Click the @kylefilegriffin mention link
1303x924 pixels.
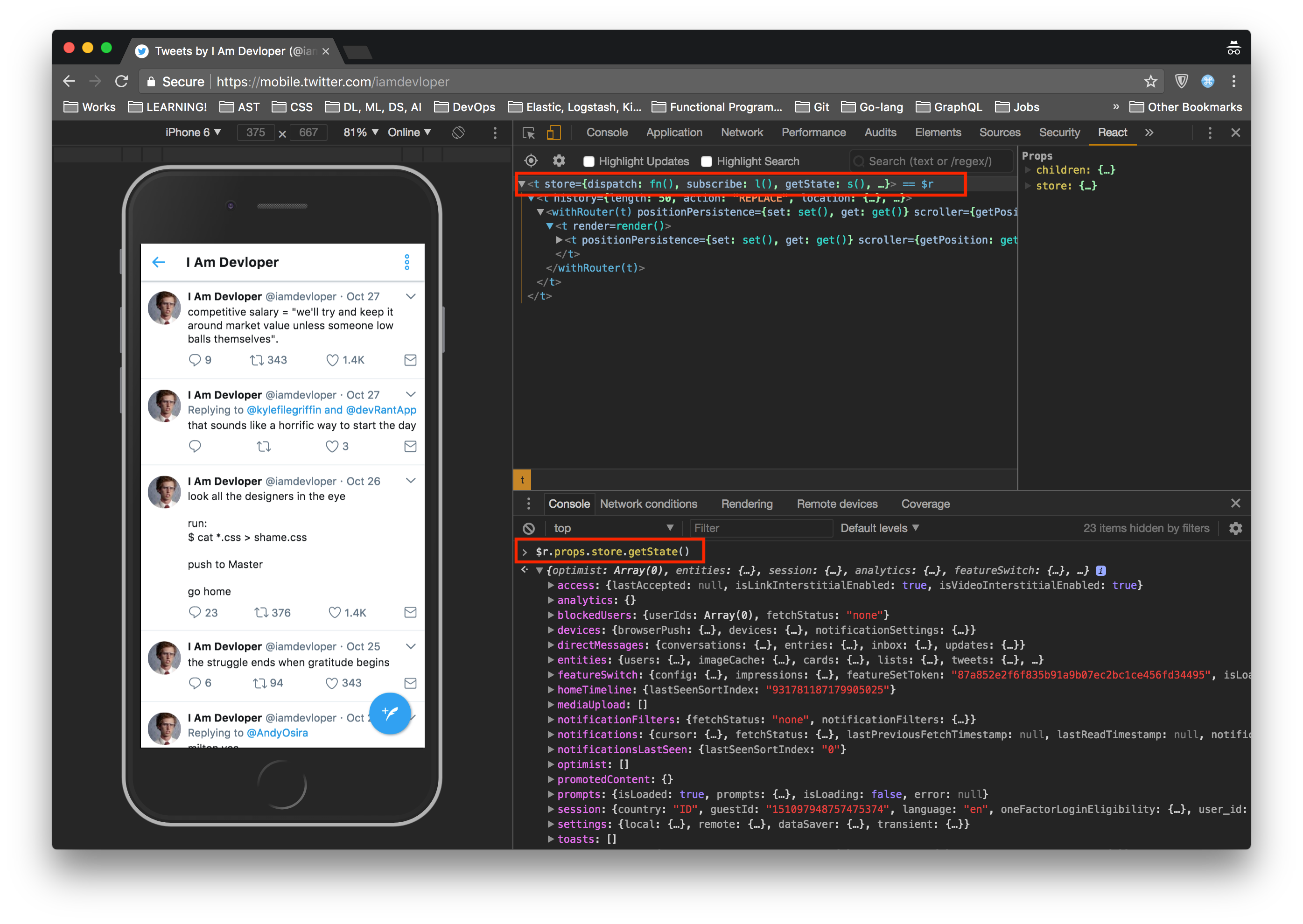tap(284, 410)
